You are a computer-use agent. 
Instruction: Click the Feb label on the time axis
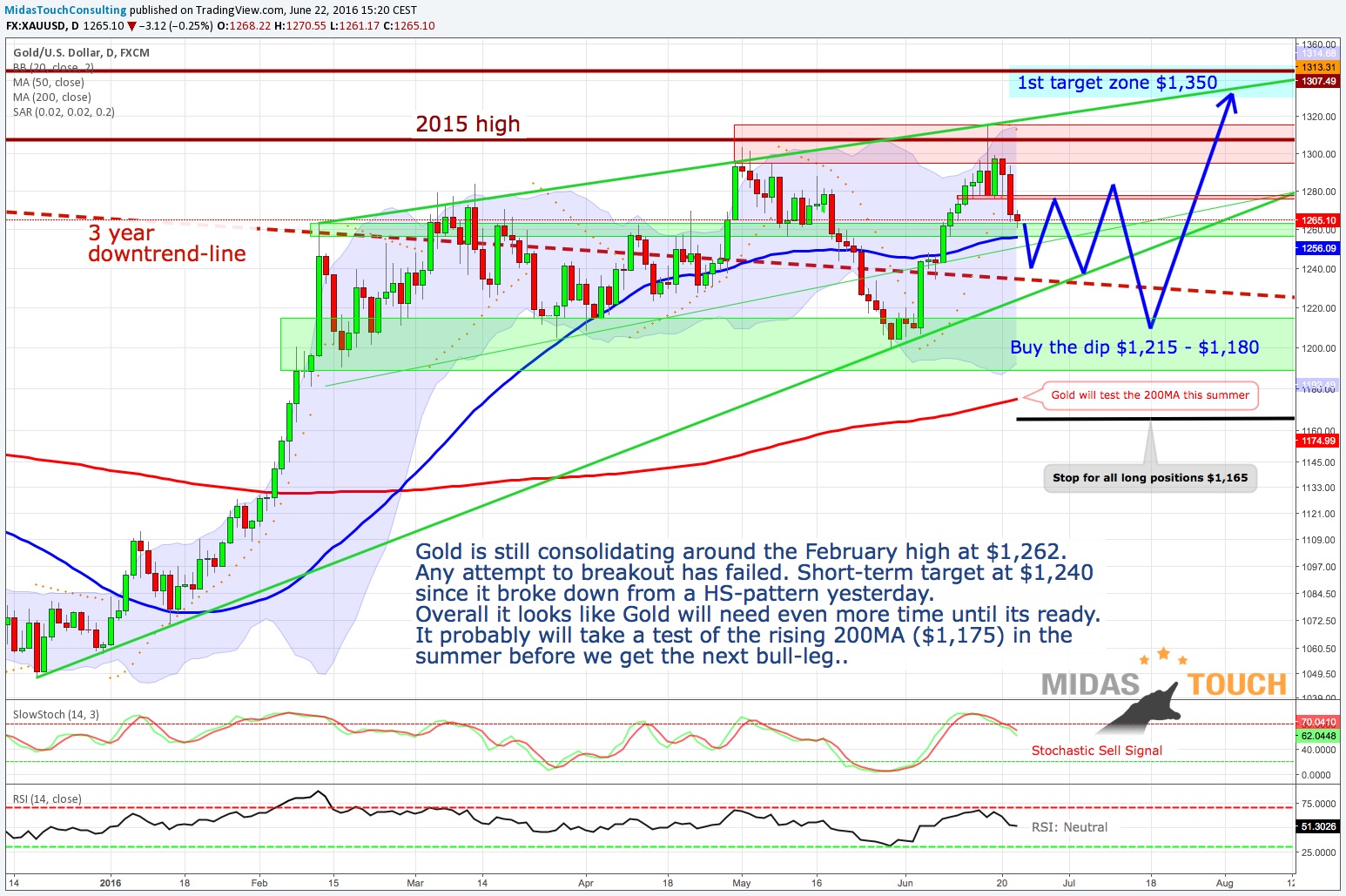pos(259,883)
